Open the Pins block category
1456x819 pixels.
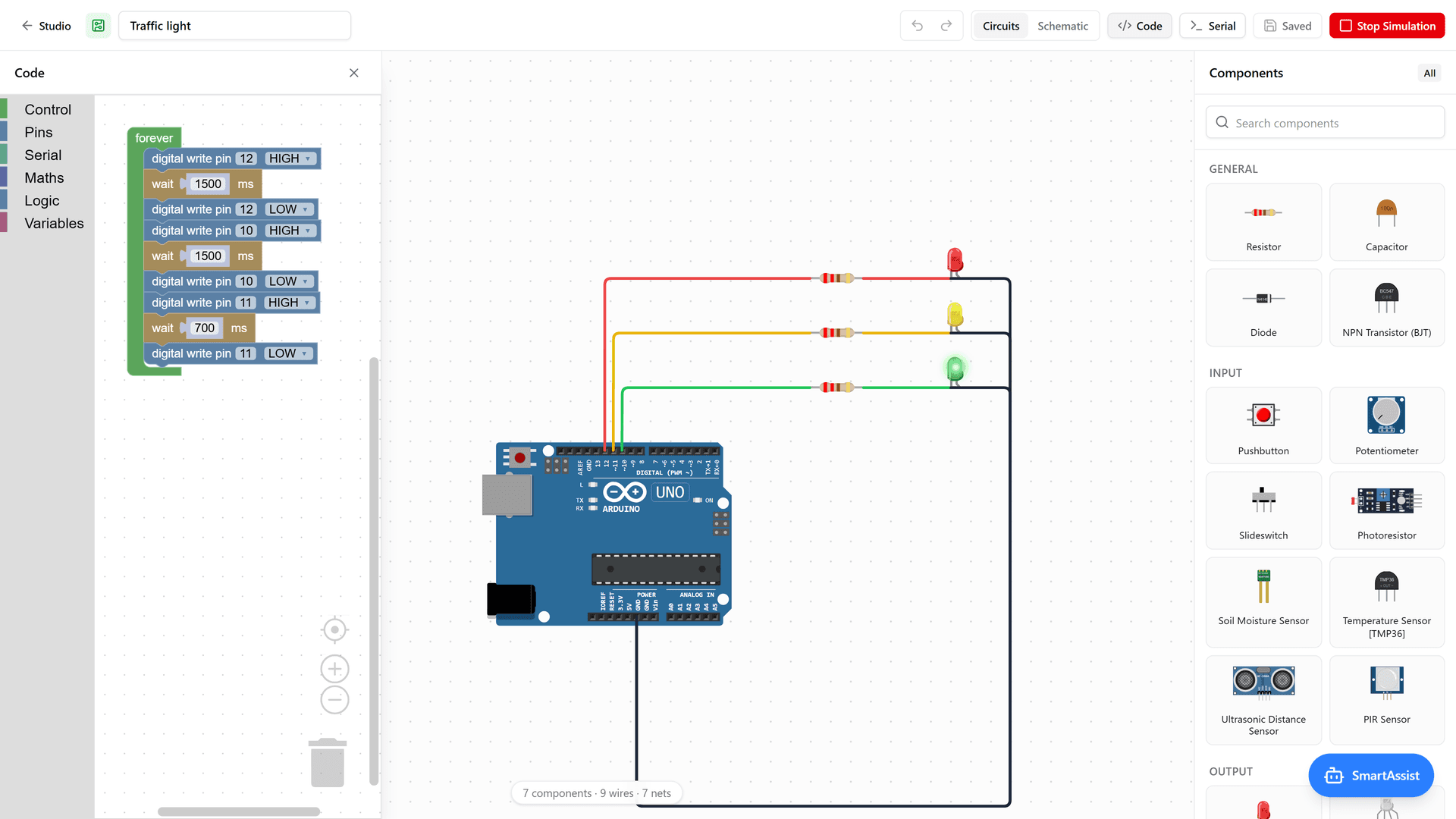point(47,133)
